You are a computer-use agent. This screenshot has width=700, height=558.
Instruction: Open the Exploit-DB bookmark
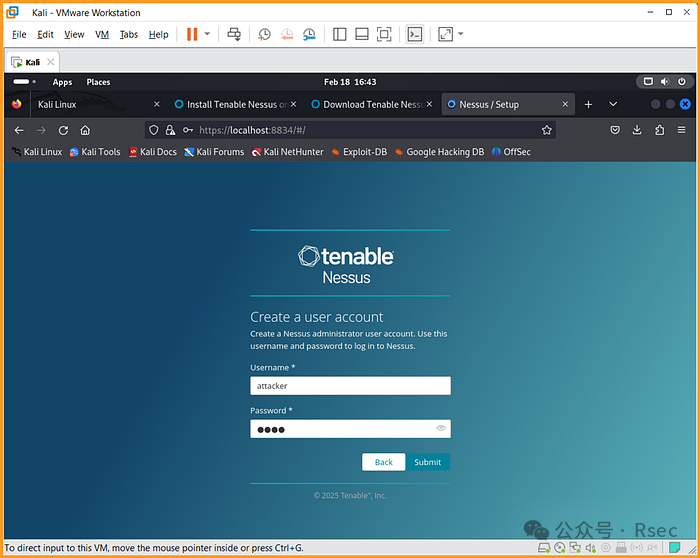(359, 152)
